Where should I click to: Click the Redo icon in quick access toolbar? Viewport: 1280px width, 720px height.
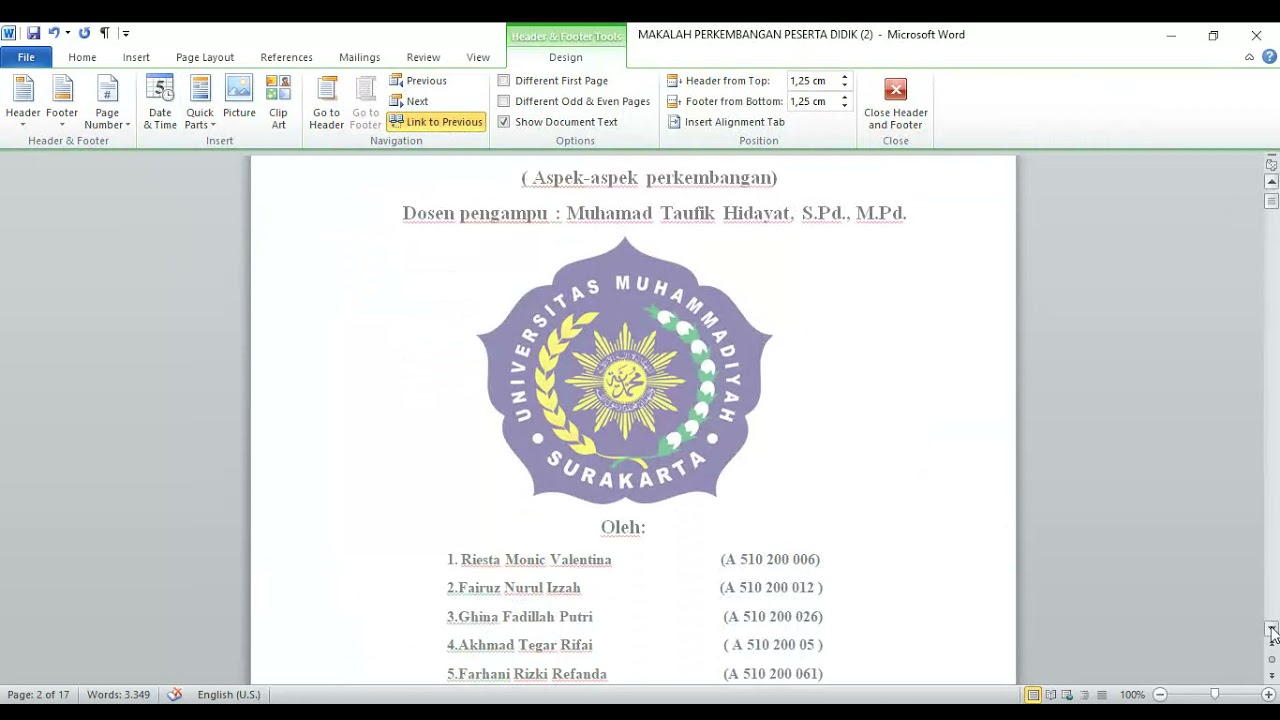click(84, 34)
